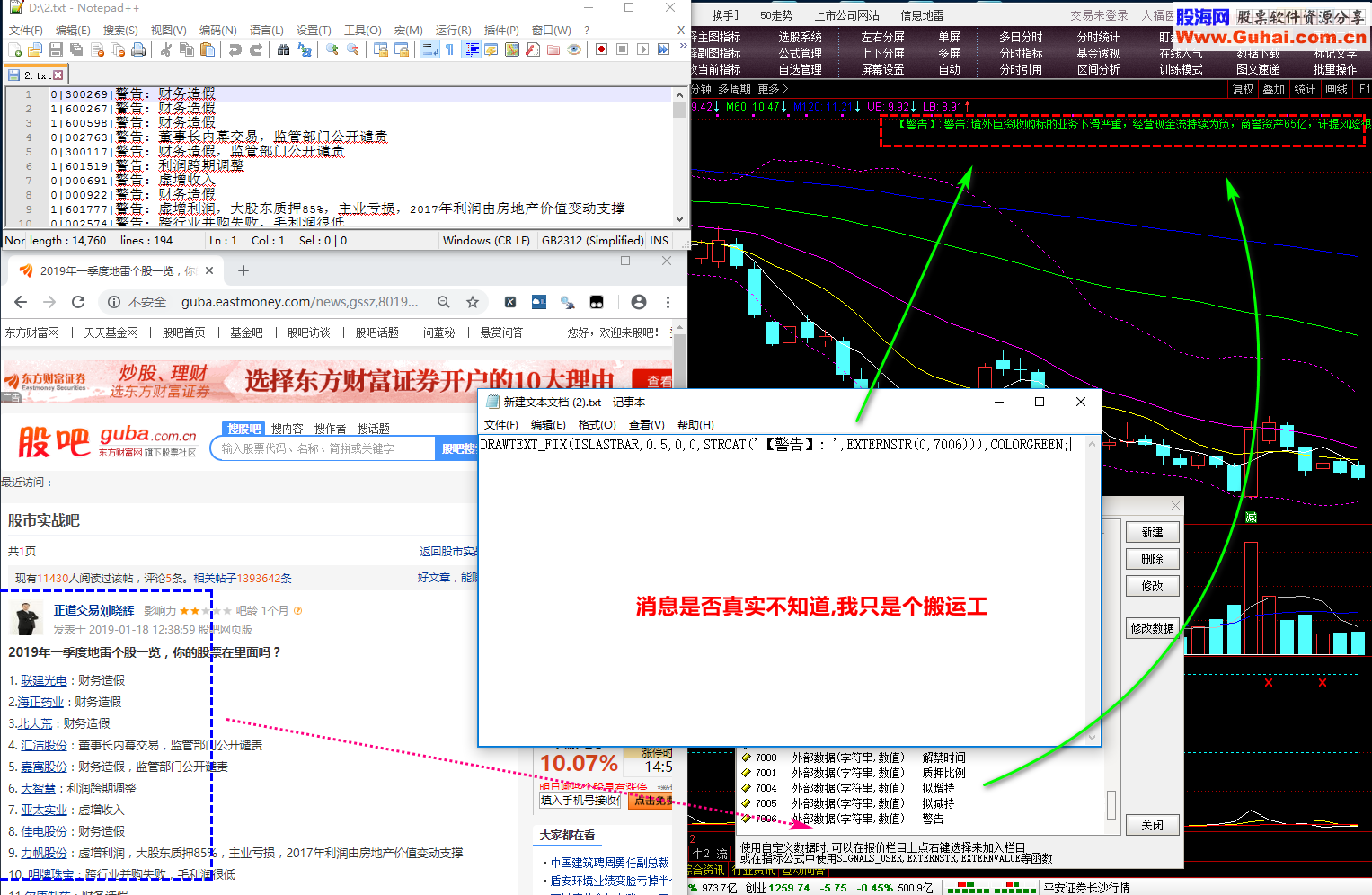
Task: Close the 2.txt tab in Notepad++
Action: click(x=58, y=75)
